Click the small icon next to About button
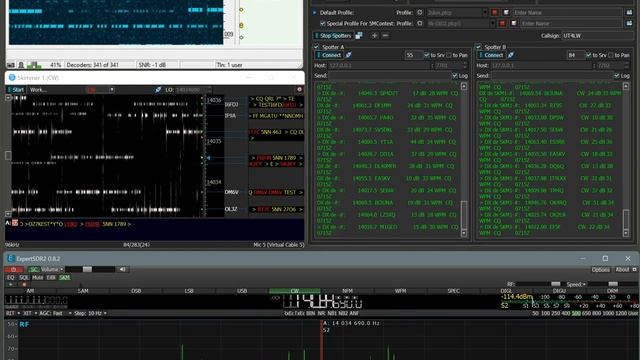The width and height of the screenshot is (640, 360). click(x=634, y=270)
